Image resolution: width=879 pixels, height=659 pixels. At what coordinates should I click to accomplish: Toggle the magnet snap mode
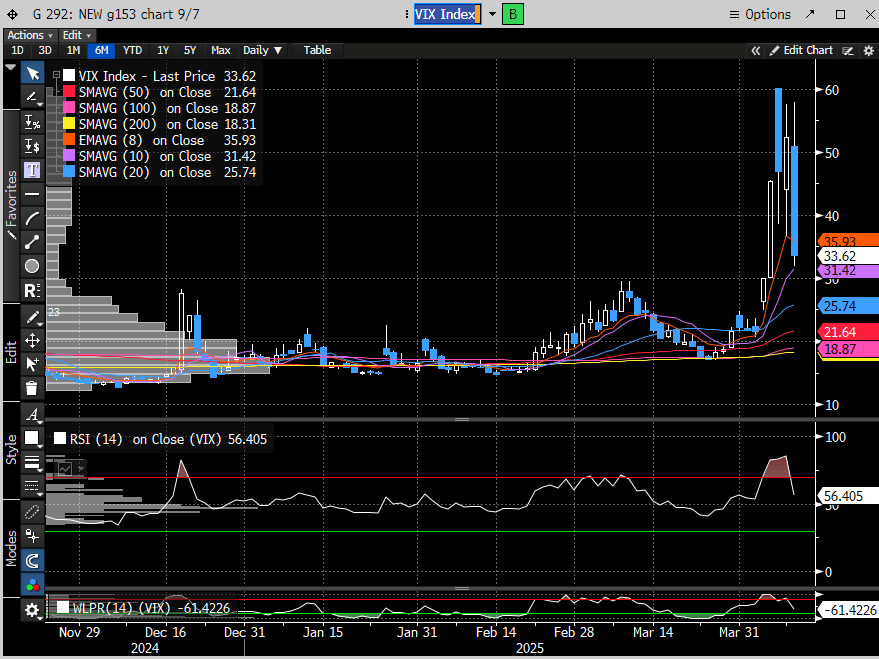[x=32, y=561]
